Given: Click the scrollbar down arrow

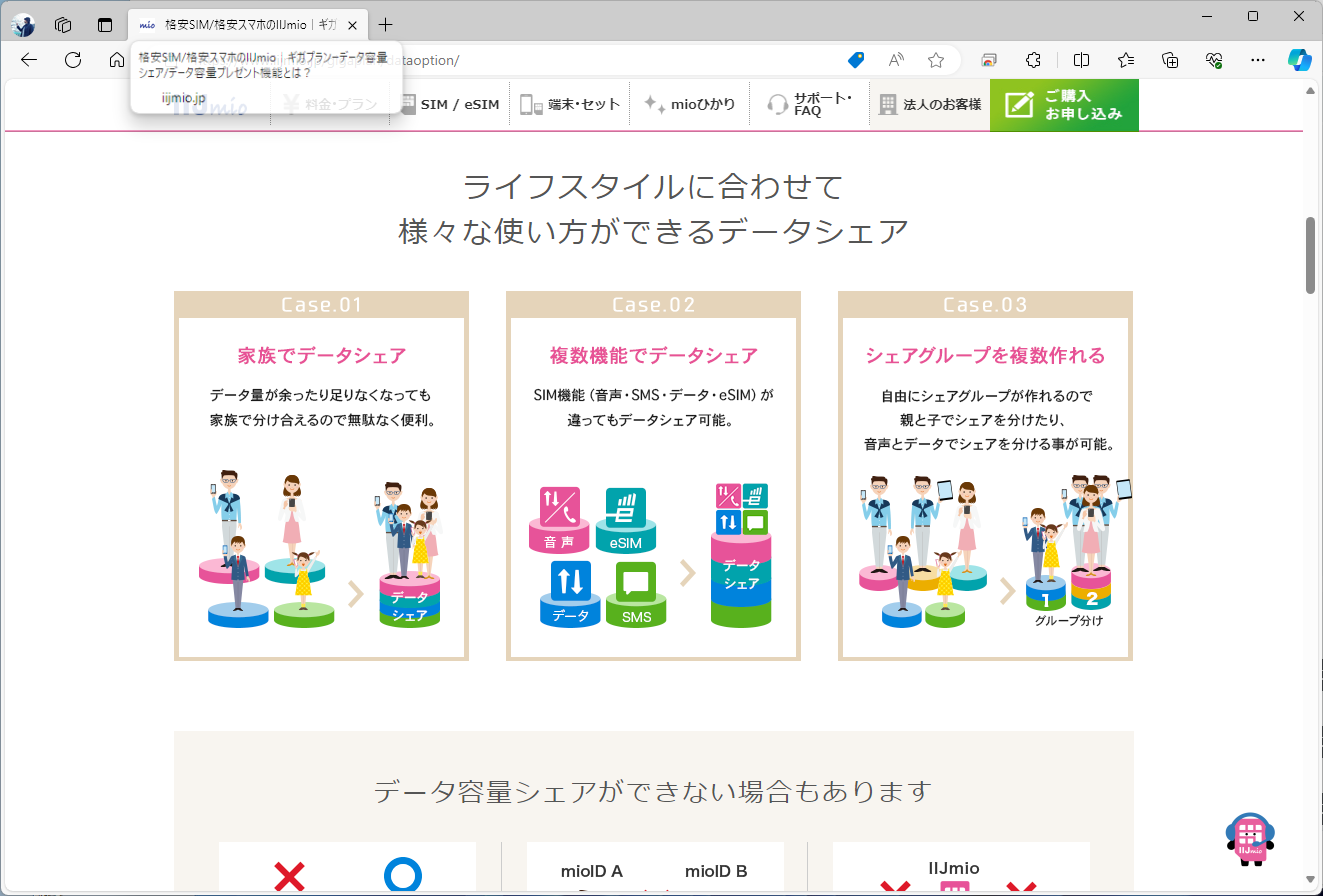Looking at the screenshot, I should (x=1310, y=879).
